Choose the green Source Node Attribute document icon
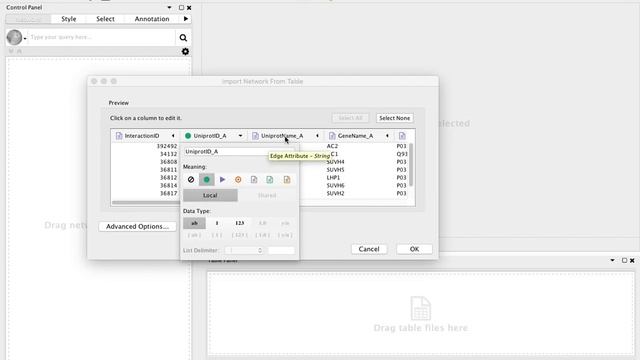This screenshot has height=360, width=640. (x=270, y=180)
